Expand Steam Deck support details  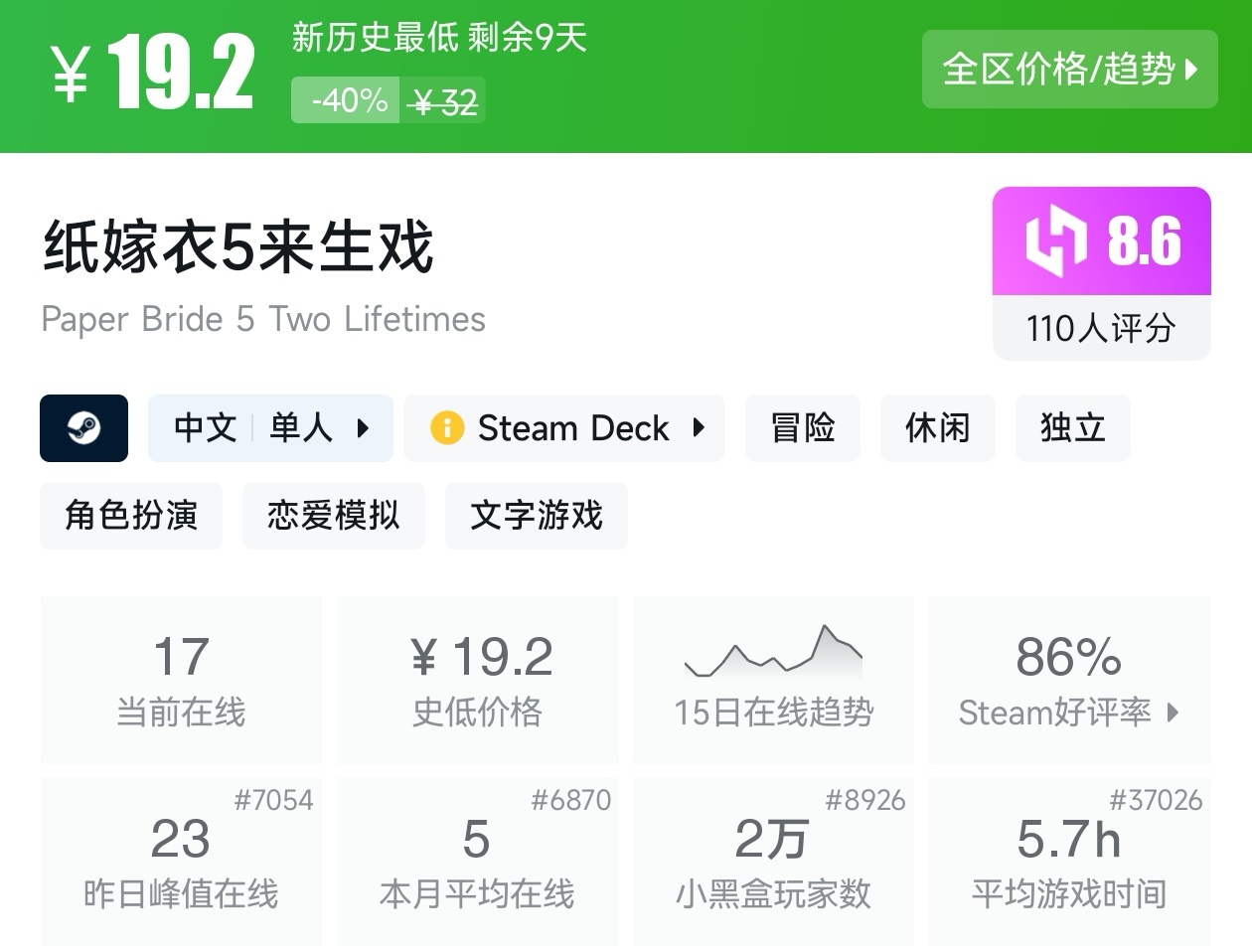click(x=699, y=428)
